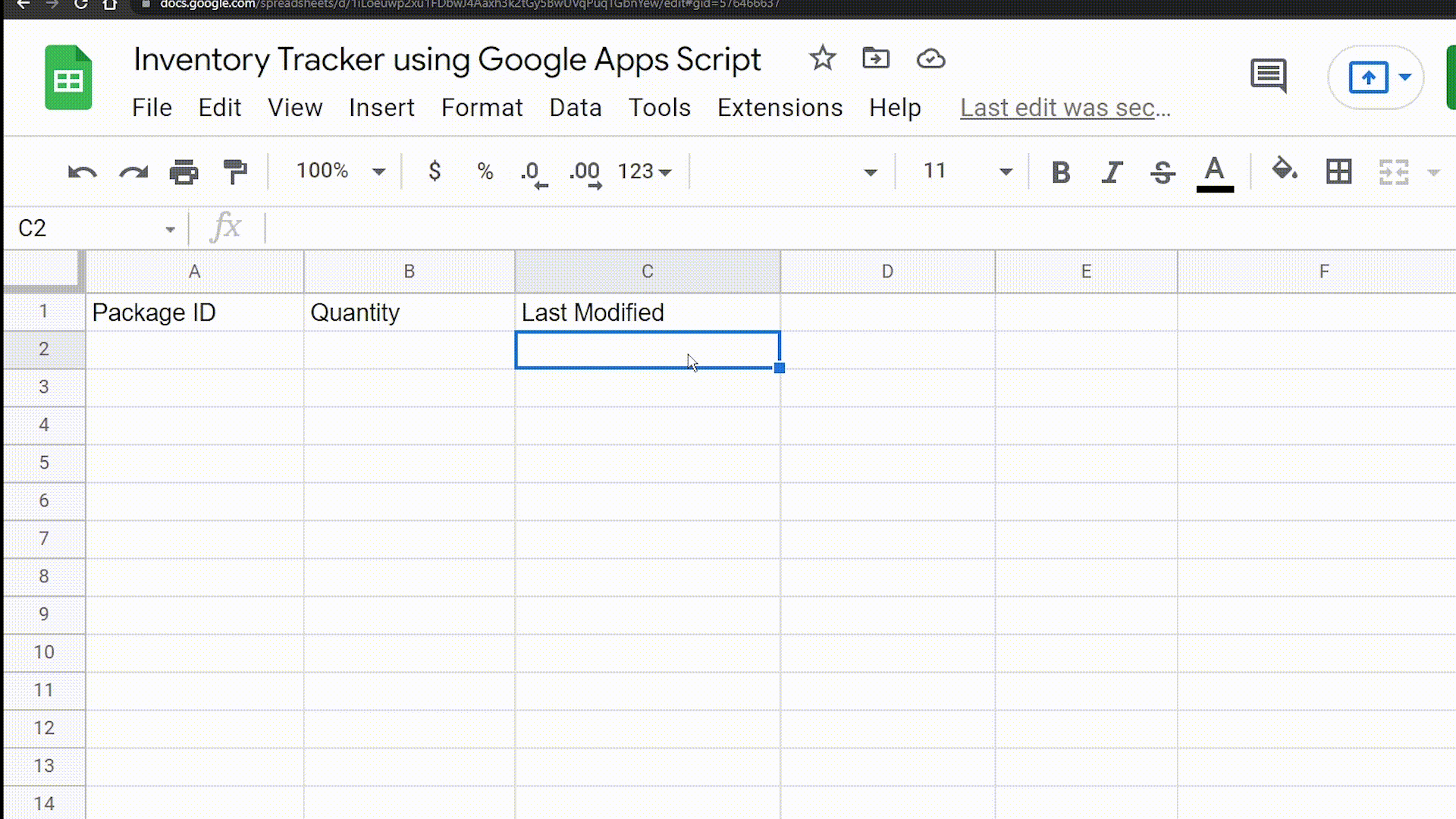Click the dollar sign currency icon
Image resolution: width=1456 pixels, height=819 pixels.
click(434, 171)
